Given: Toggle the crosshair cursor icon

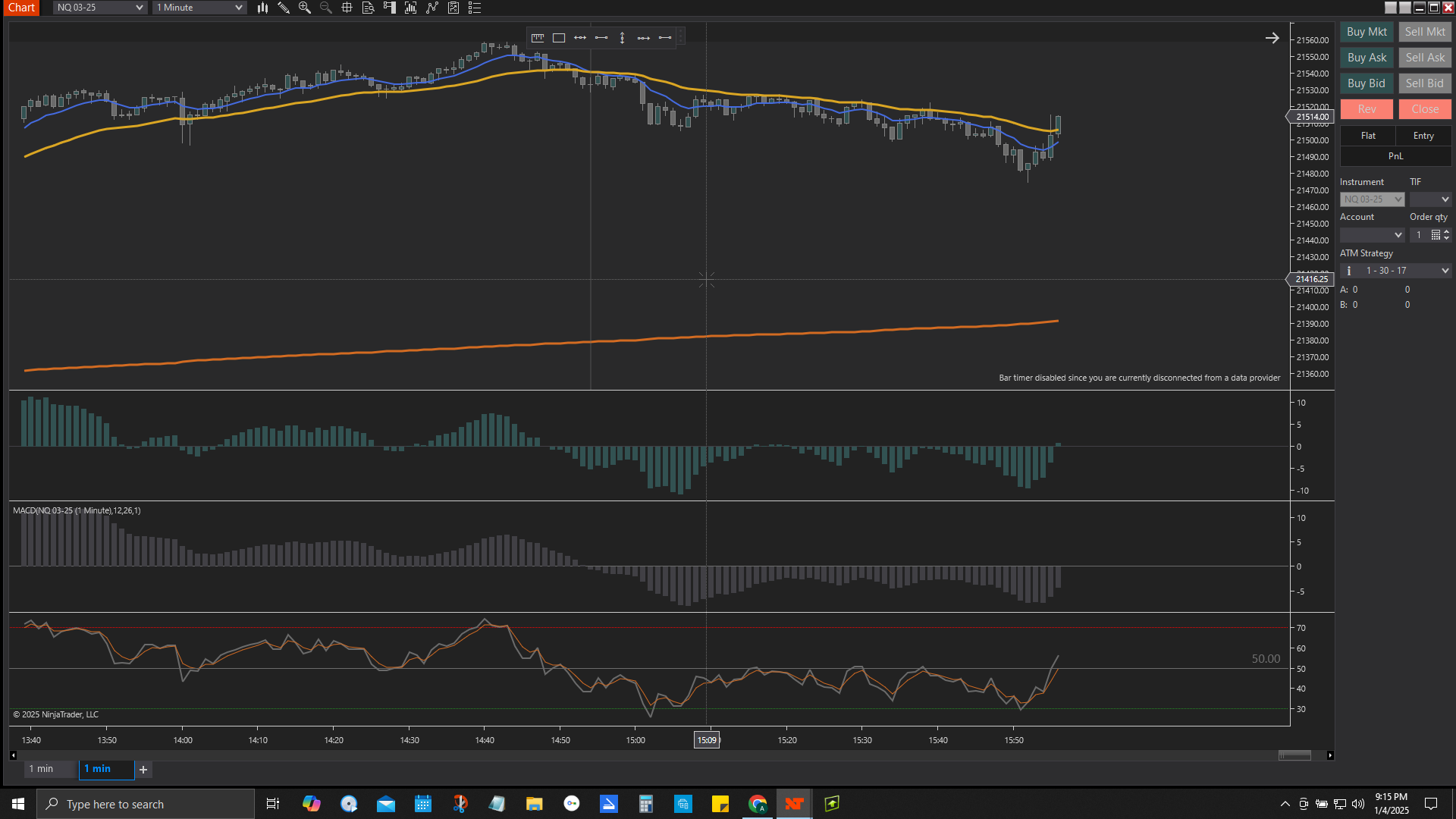Looking at the screenshot, I should (347, 8).
